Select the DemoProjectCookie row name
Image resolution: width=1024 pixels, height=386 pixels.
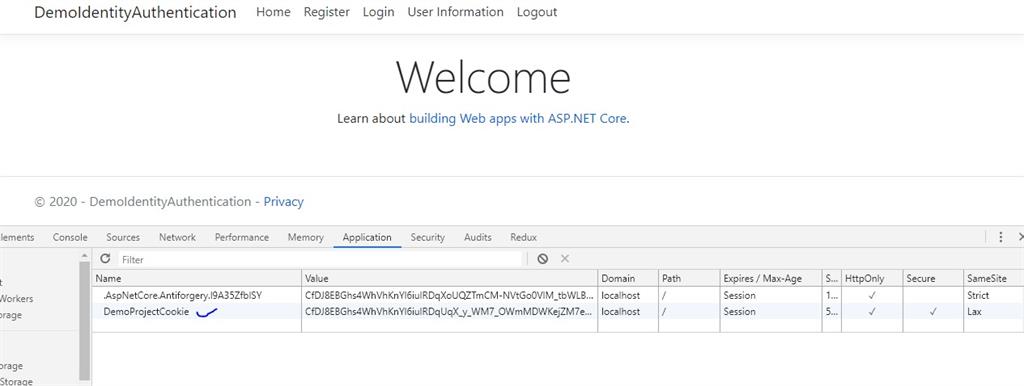coord(146,312)
